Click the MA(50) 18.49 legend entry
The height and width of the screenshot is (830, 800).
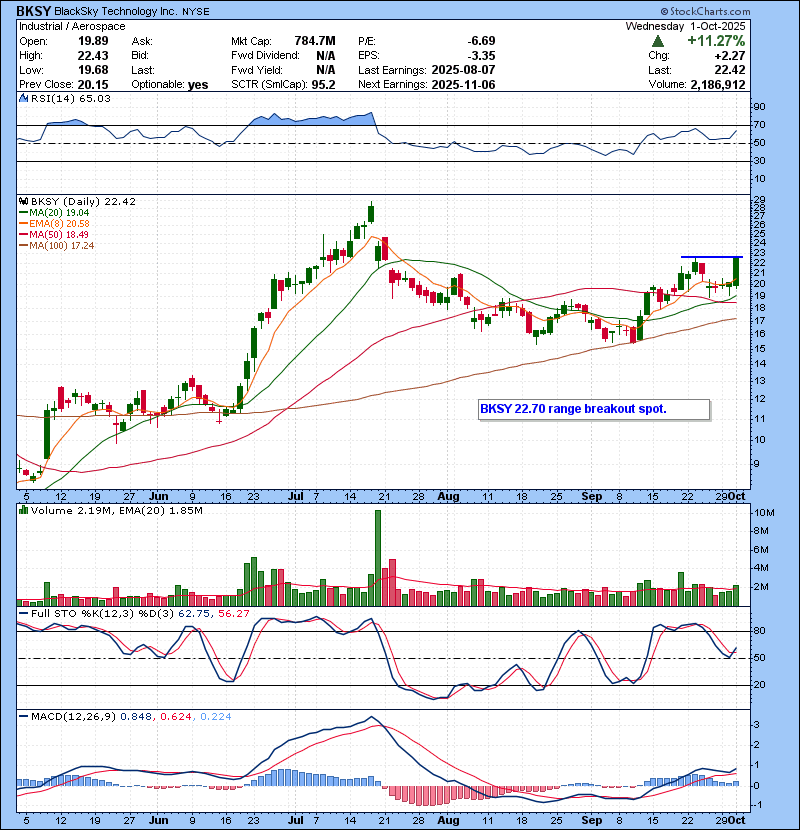click(x=54, y=234)
